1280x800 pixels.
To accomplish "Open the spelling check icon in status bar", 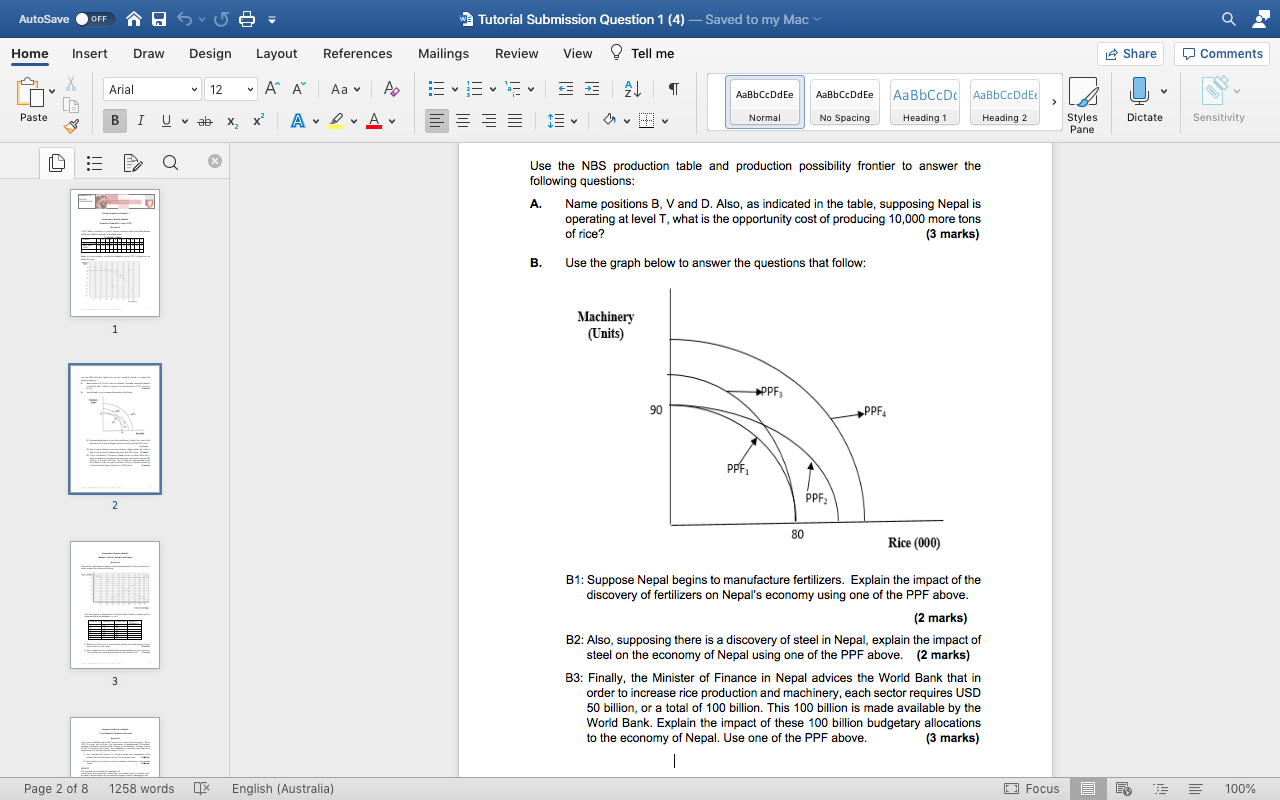I will (x=200, y=789).
